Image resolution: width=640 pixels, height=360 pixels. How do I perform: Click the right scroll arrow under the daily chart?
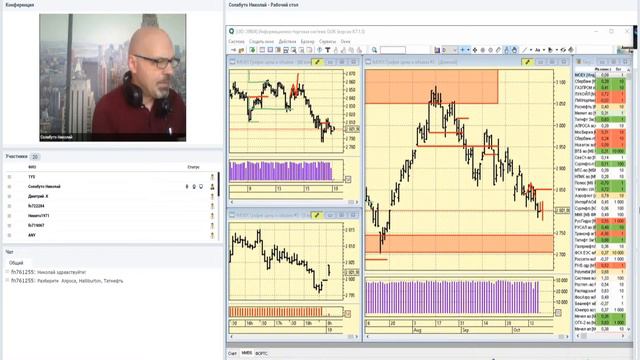click(567, 337)
